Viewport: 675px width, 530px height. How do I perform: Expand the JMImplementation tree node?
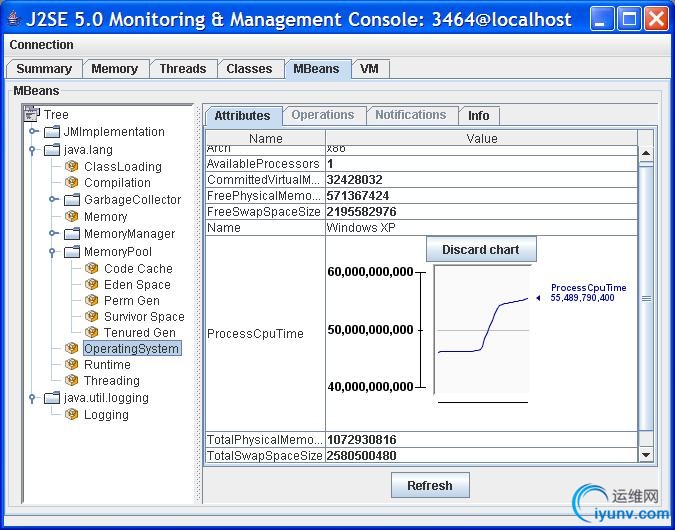(x=34, y=131)
